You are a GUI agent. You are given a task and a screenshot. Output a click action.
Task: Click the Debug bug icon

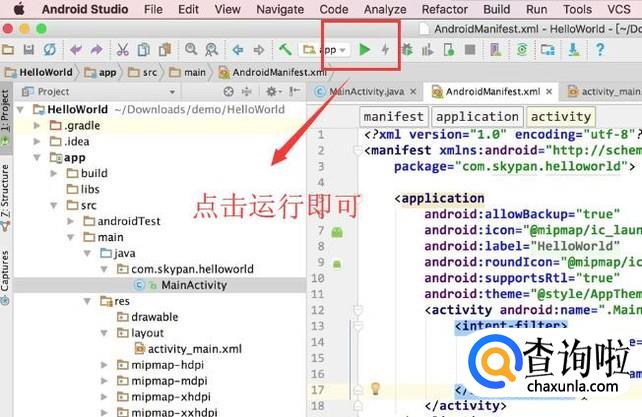407,50
